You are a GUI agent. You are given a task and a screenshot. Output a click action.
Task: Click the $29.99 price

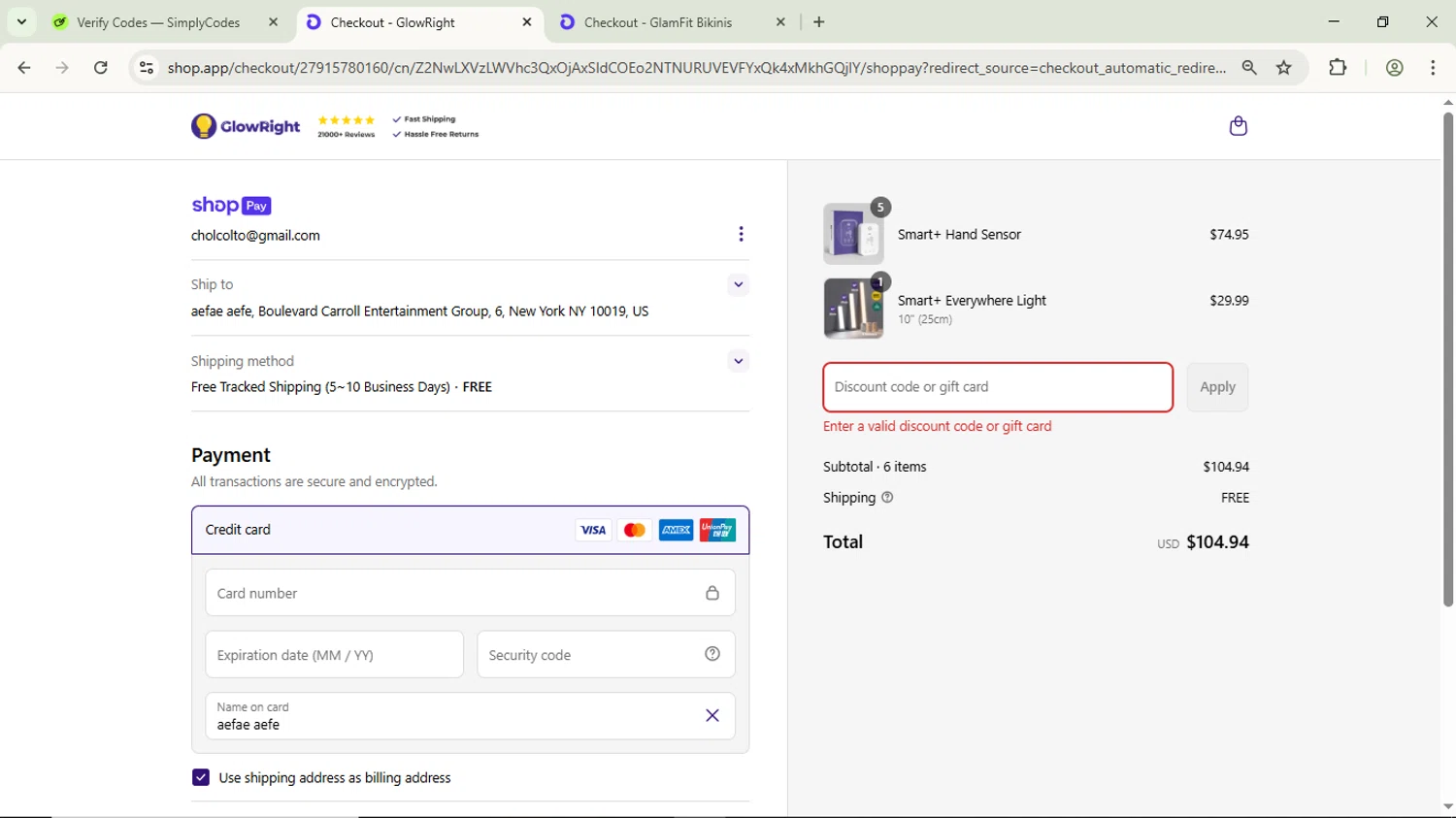coord(1229,301)
